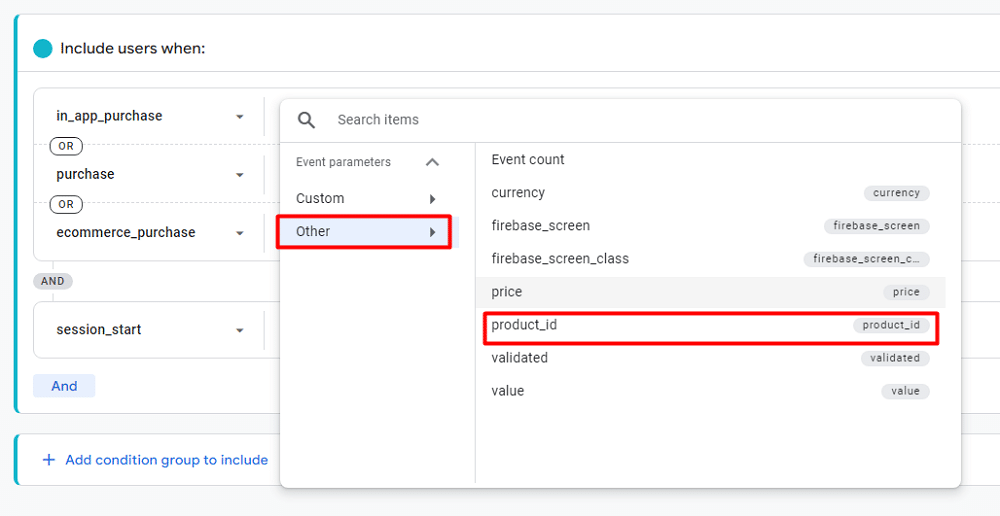Select the Event count option
Viewport: 1000px width, 516px height.
pyautogui.click(x=528, y=160)
